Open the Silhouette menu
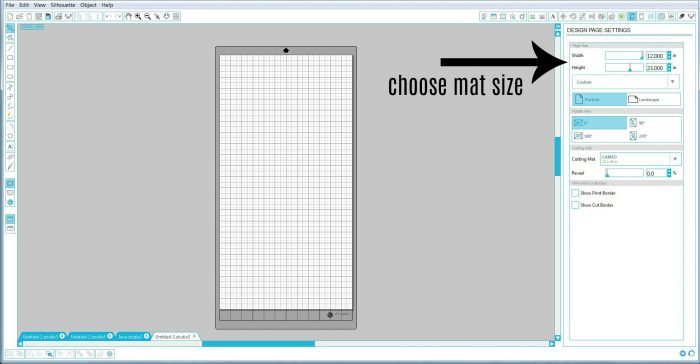This screenshot has height=364, width=700. click(x=62, y=5)
